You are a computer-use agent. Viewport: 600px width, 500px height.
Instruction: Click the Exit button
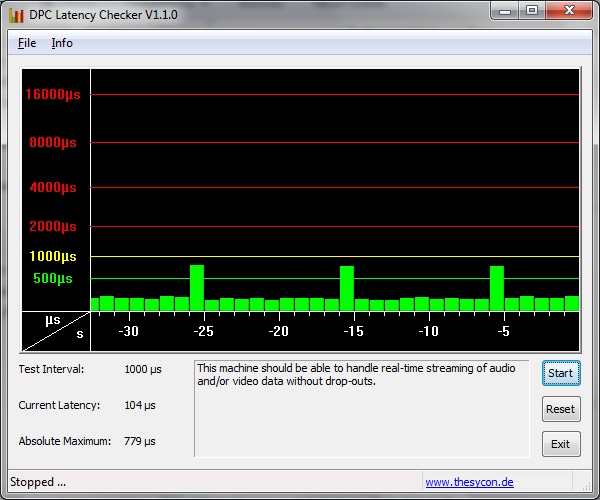click(x=561, y=444)
